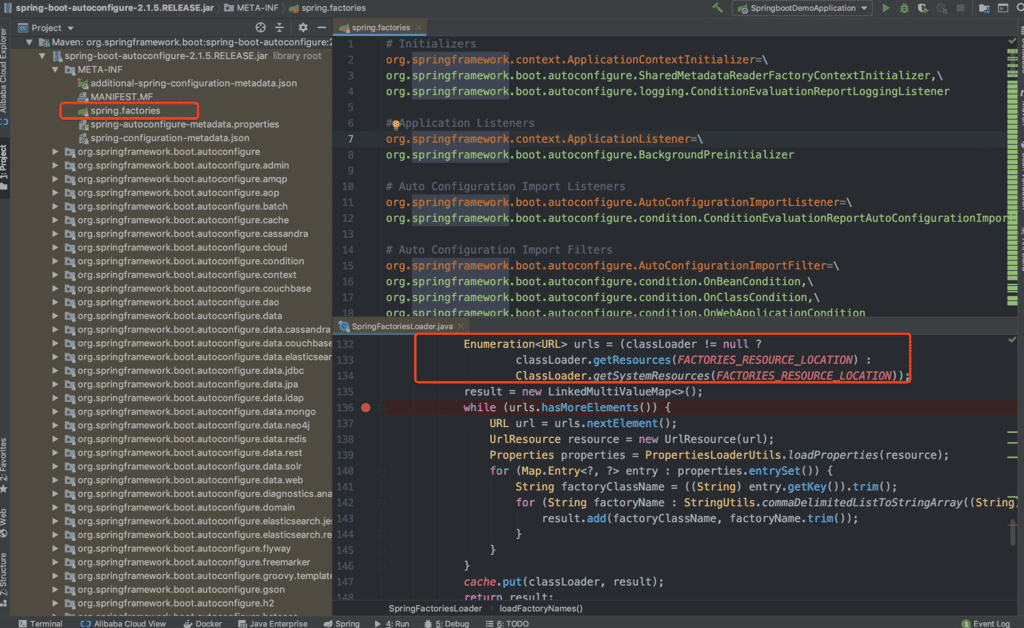Open the Z: Structure side tab
This screenshot has height=628, width=1024.
pos(4,580)
